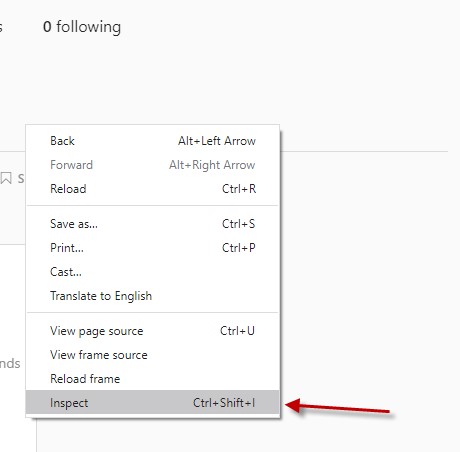This screenshot has height=452, width=460.
Task: Click the Alt+Right Arrow shortcut label
Action: pos(212,165)
